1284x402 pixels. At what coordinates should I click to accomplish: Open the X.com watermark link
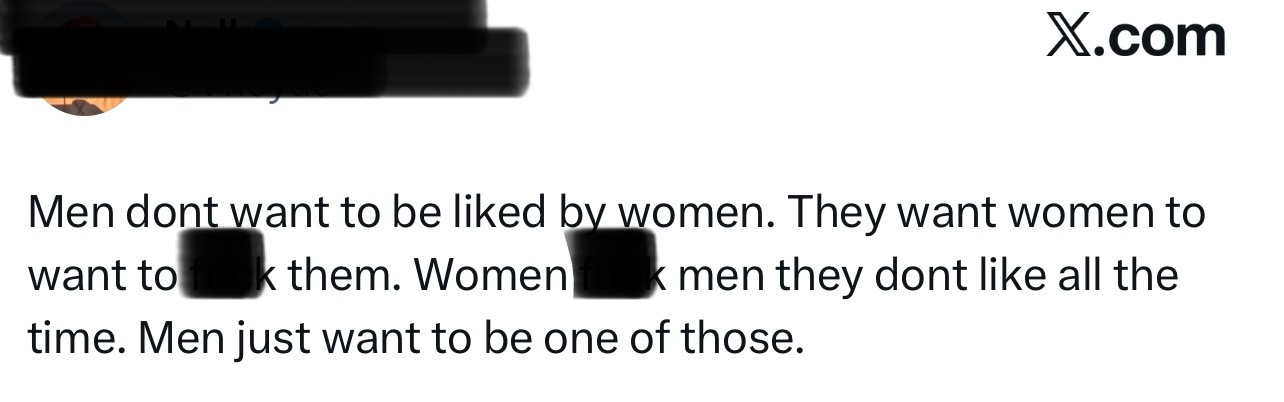tap(1136, 36)
